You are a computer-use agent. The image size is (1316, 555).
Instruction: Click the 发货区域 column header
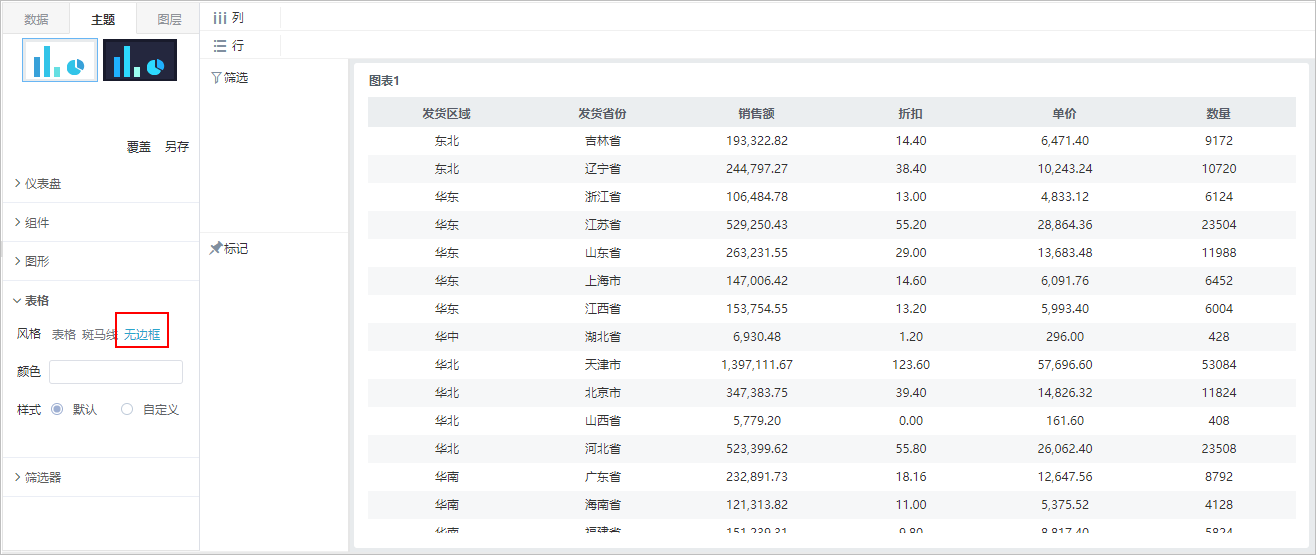pyautogui.click(x=446, y=114)
